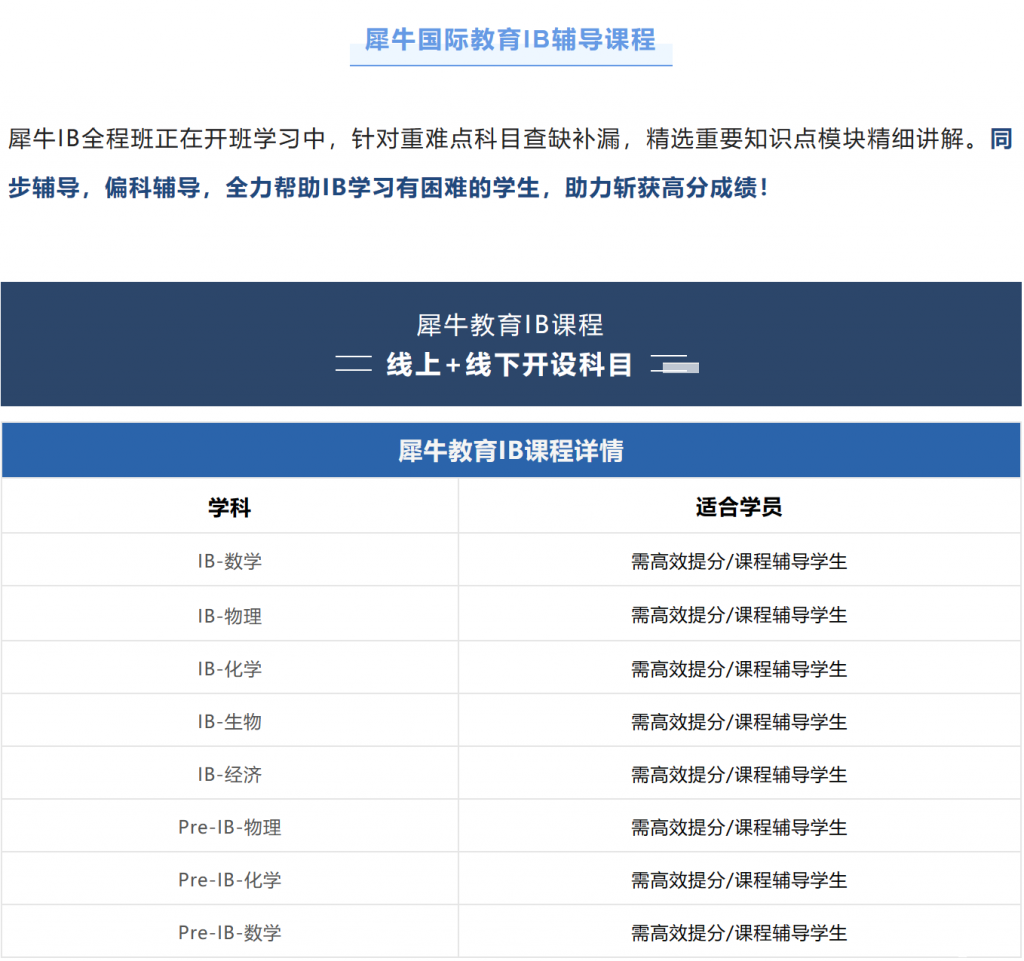Click the title 犀牛国际教育IB辅导课程
This screenshot has width=1024, height=961.
[510, 40]
